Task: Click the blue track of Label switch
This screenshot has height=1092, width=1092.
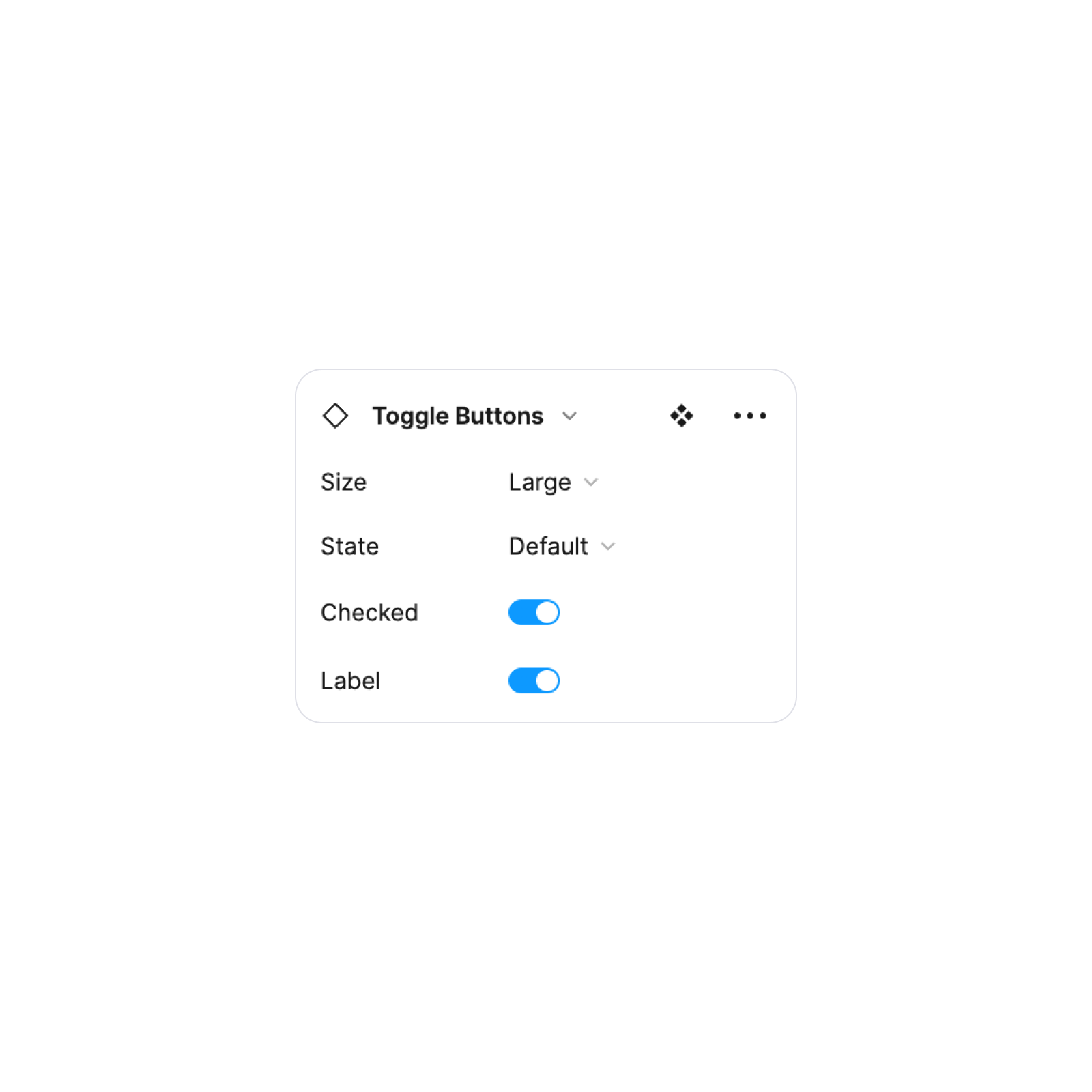Action: [521, 680]
